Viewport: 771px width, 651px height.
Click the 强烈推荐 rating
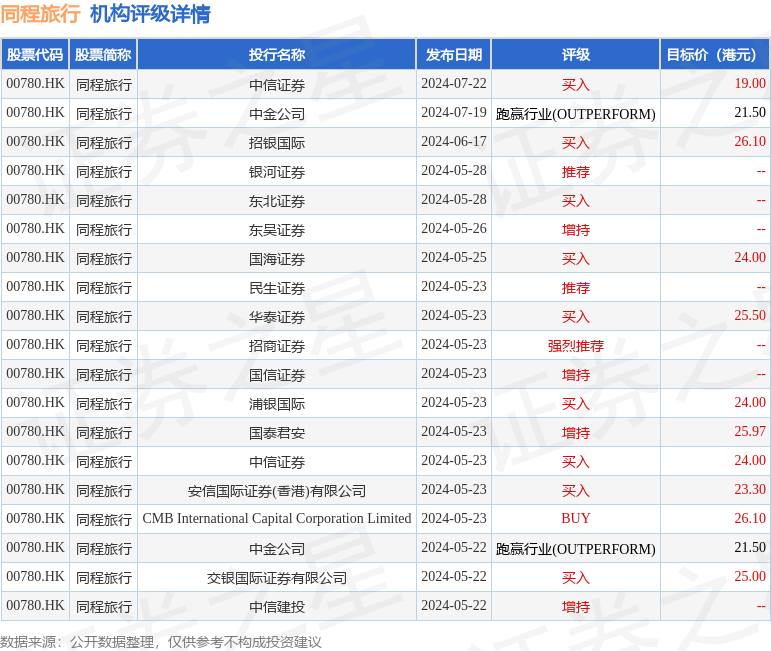click(576, 346)
